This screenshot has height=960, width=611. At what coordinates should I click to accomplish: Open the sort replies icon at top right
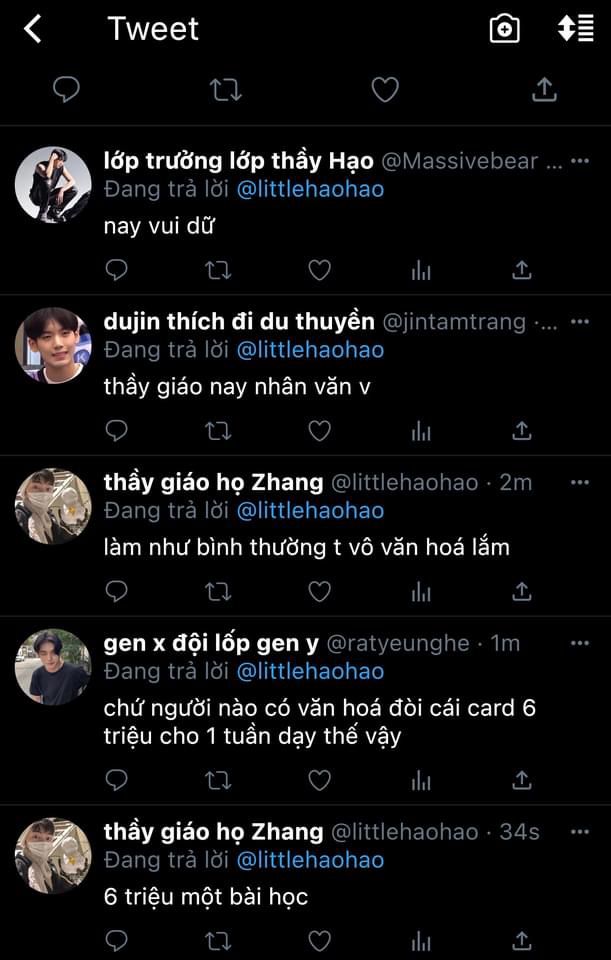click(575, 28)
